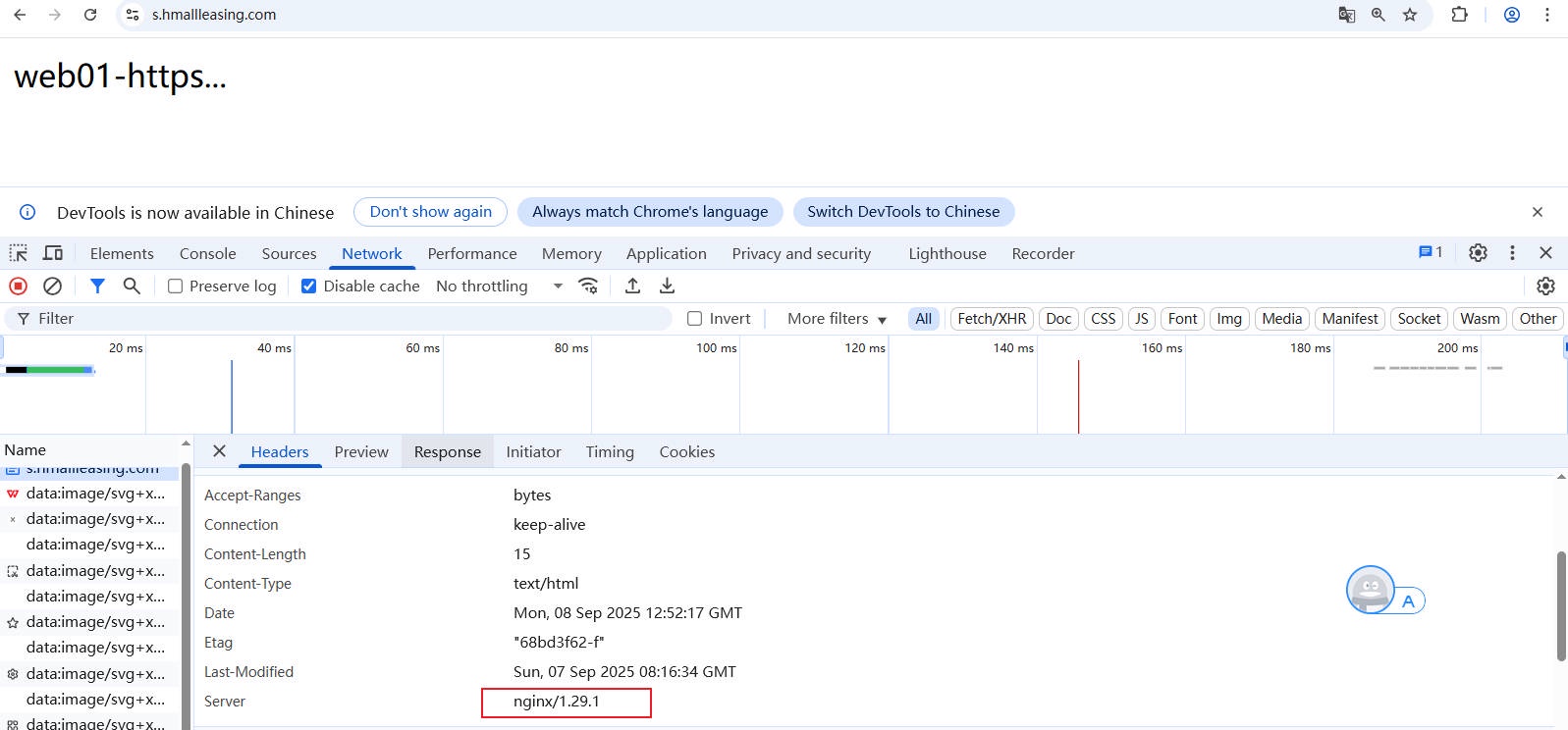1568x730 pixels.
Task: Toggle device toolbar icon
Action: point(53,253)
